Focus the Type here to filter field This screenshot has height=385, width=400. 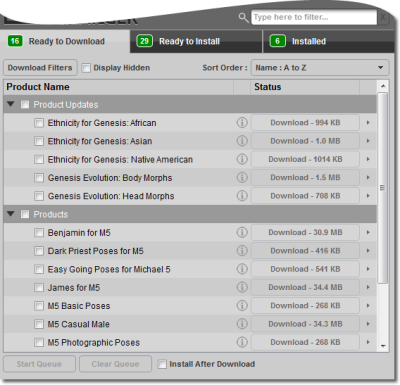point(314,17)
